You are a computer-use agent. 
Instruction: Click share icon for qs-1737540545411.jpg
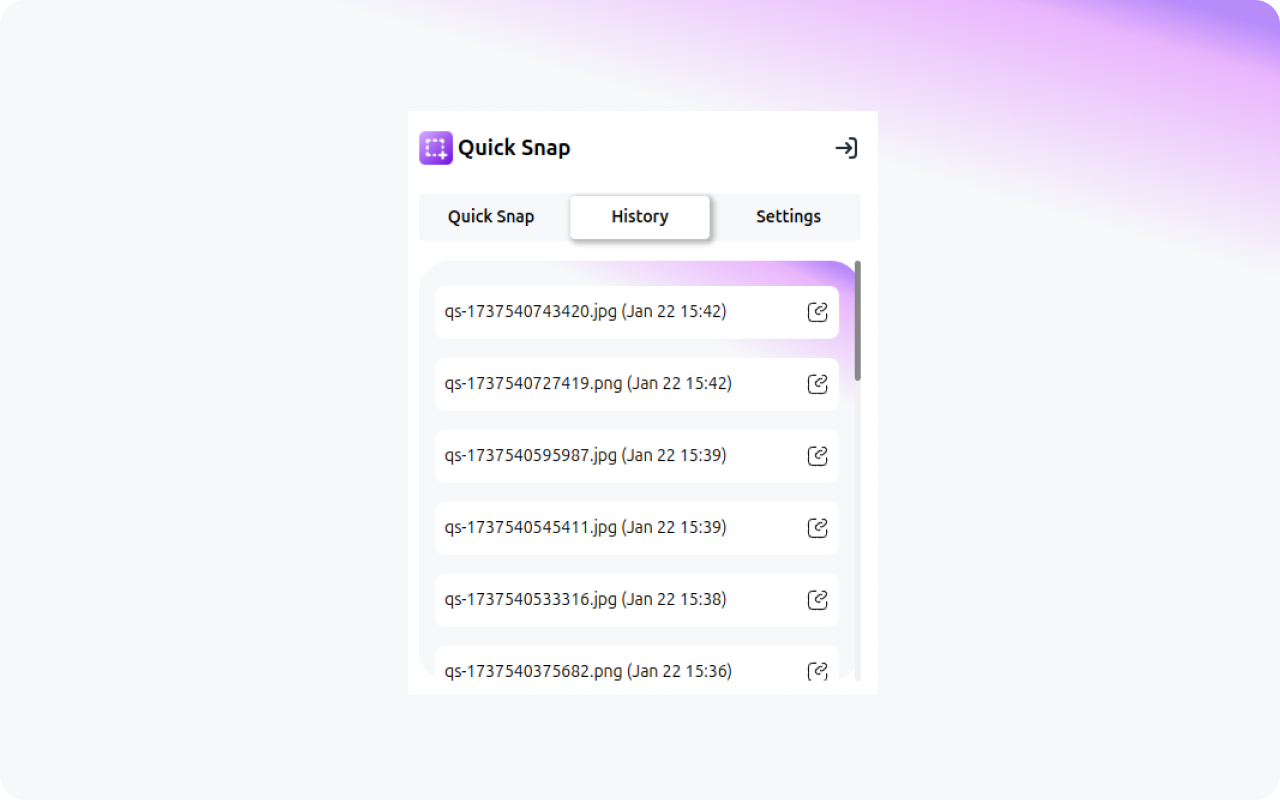pos(817,528)
